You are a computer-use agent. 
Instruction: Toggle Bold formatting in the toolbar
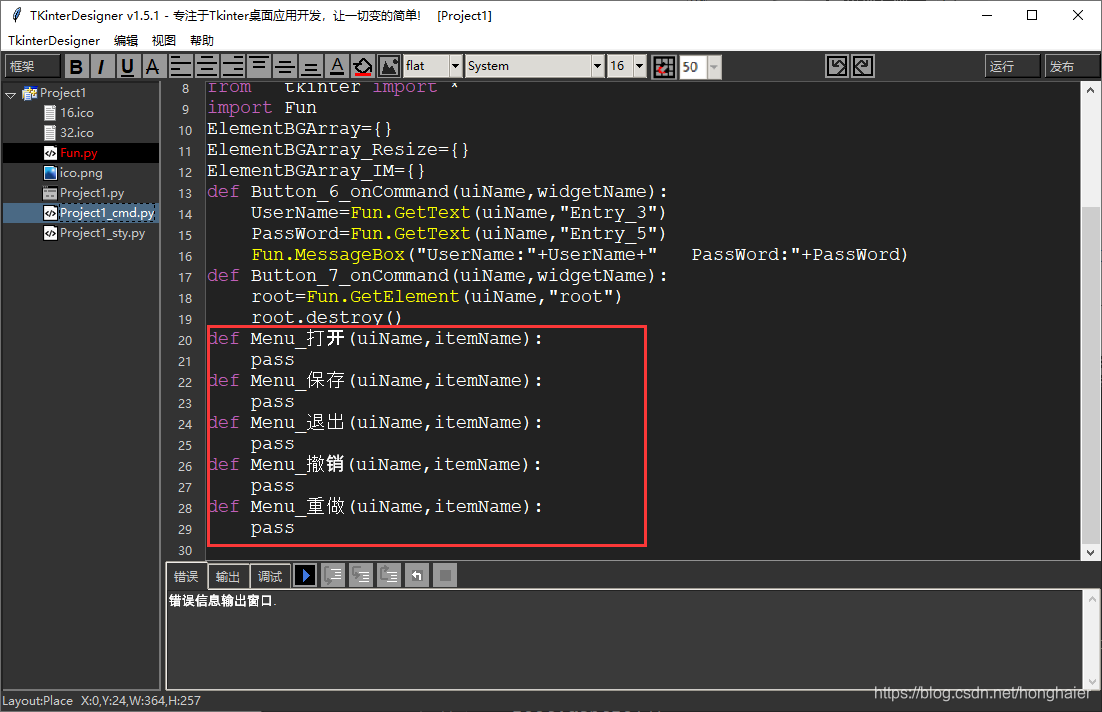click(x=77, y=67)
